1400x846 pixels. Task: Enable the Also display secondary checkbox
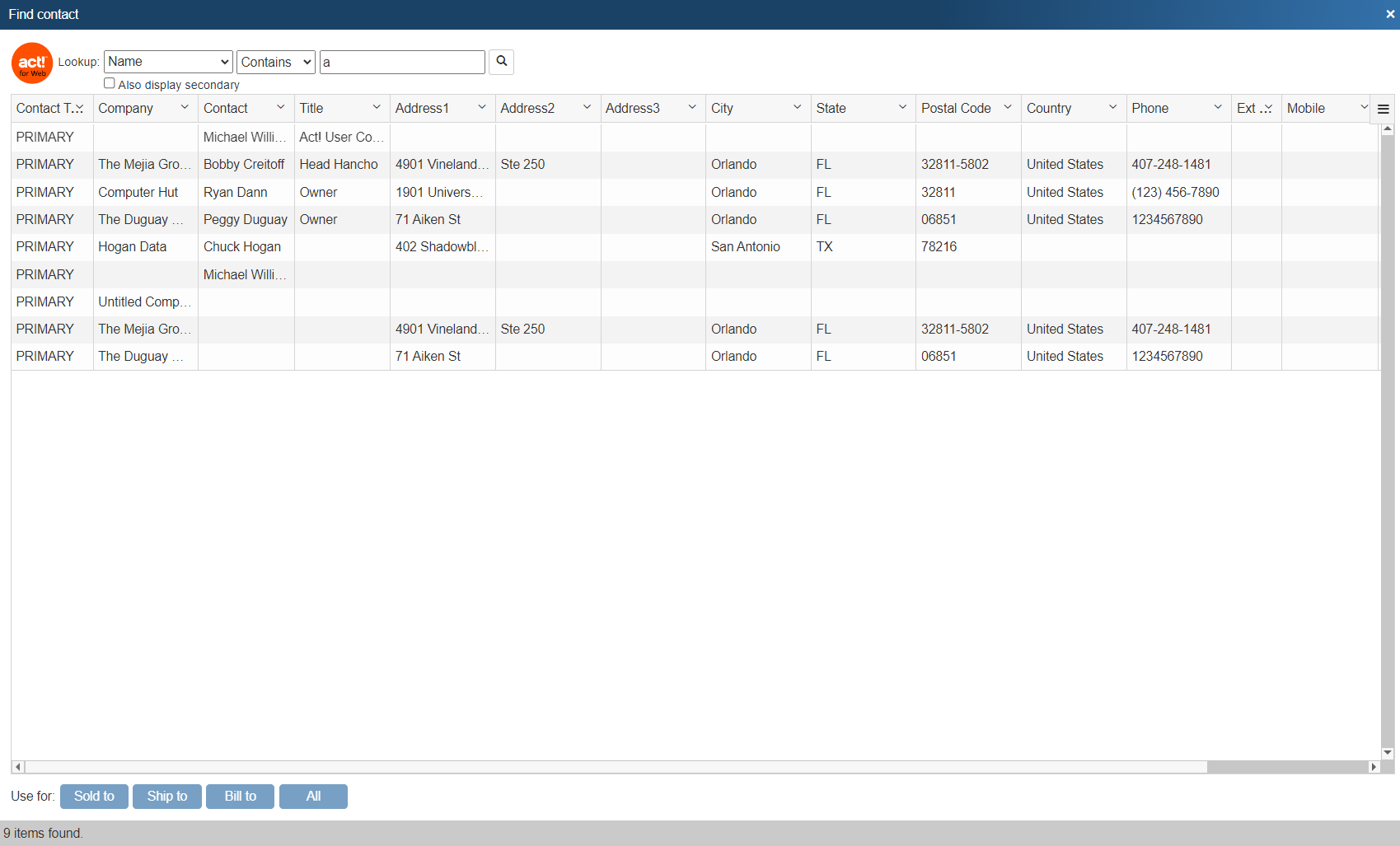[x=109, y=83]
